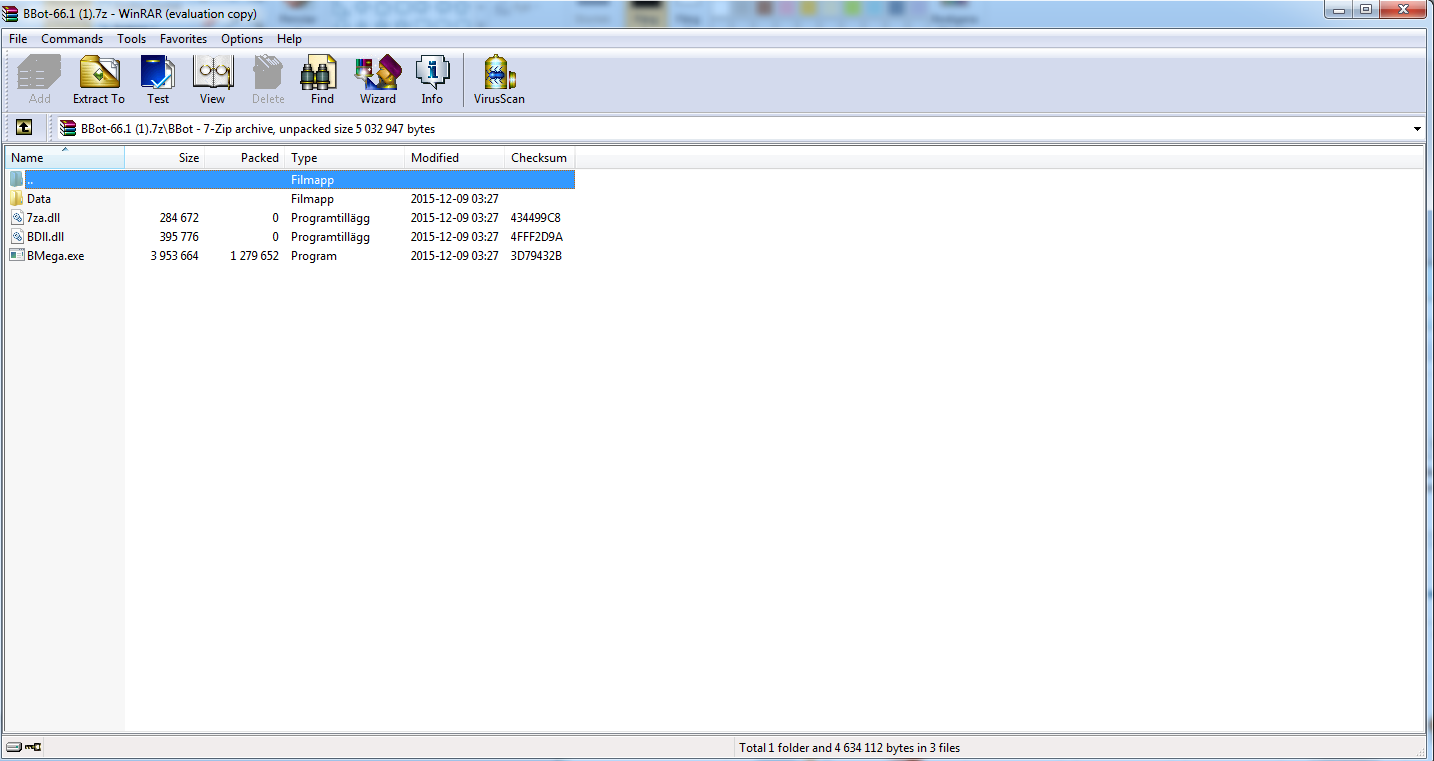Launch the Wizard tool
1434x761 pixels.
[x=377, y=79]
